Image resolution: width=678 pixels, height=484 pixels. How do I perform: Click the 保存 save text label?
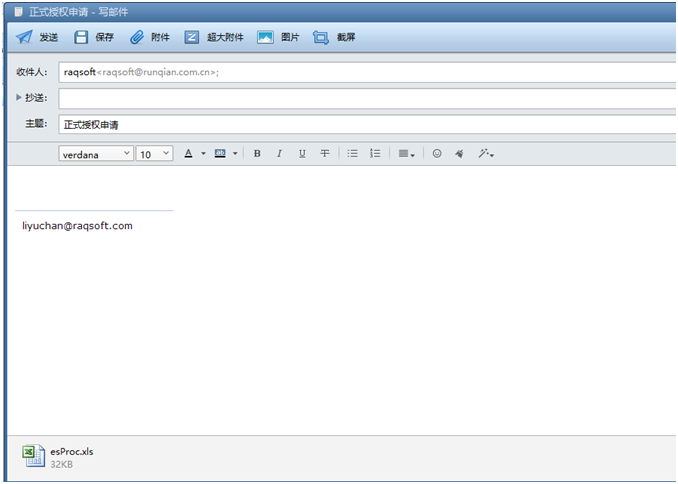(104, 37)
